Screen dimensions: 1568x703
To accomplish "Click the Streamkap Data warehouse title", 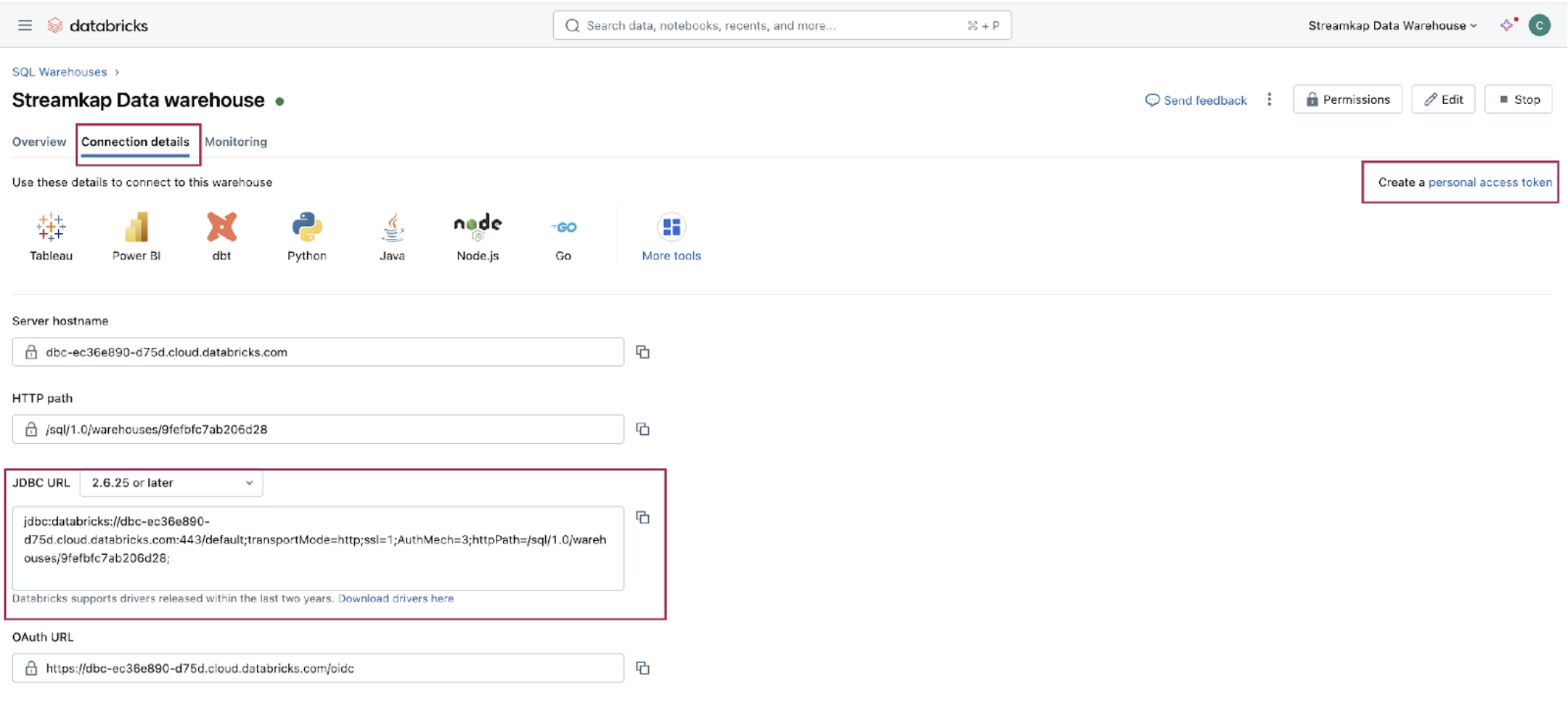I will (x=138, y=100).
